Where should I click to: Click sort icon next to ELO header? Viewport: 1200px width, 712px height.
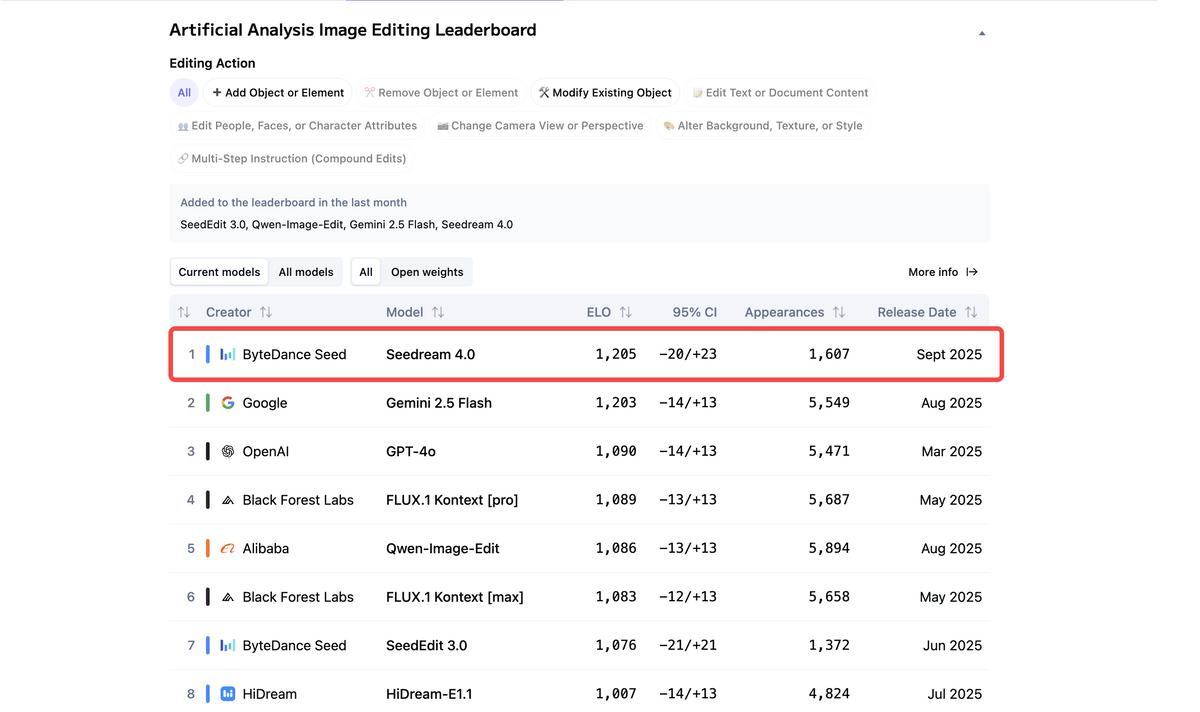click(x=625, y=312)
